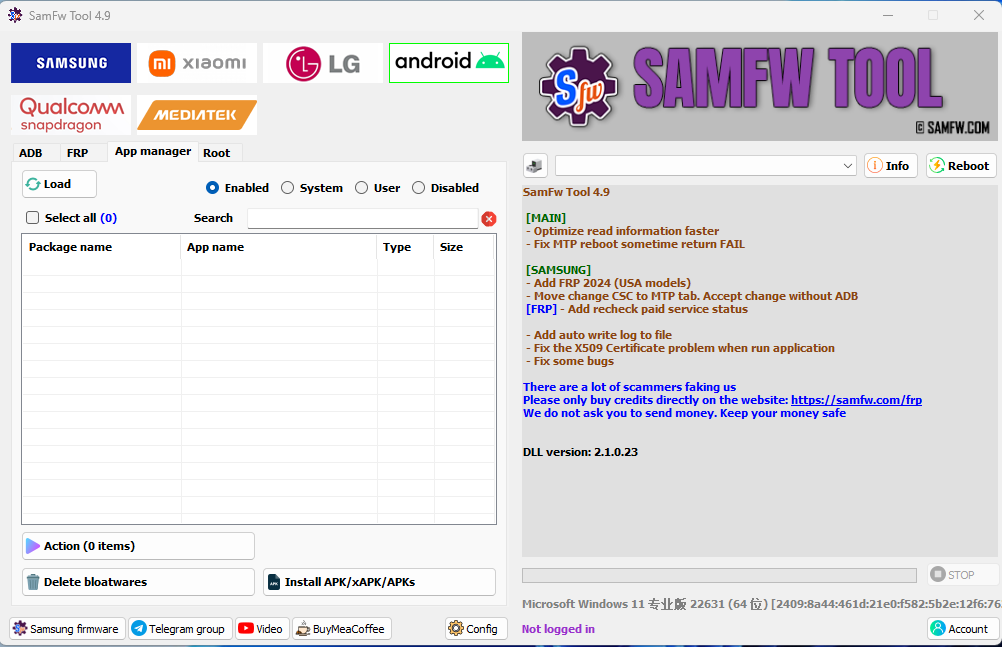Select the MediaTek logo
Image resolution: width=1002 pixels, height=647 pixels.
coord(197,115)
